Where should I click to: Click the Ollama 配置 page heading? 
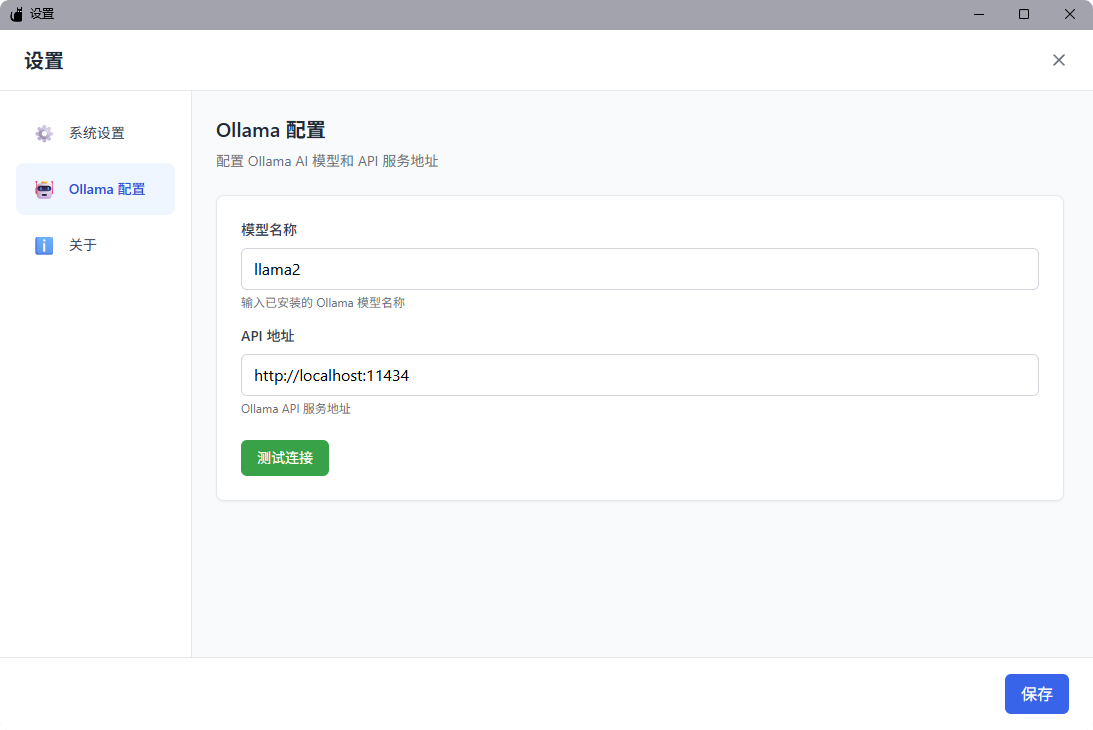click(270, 130)
